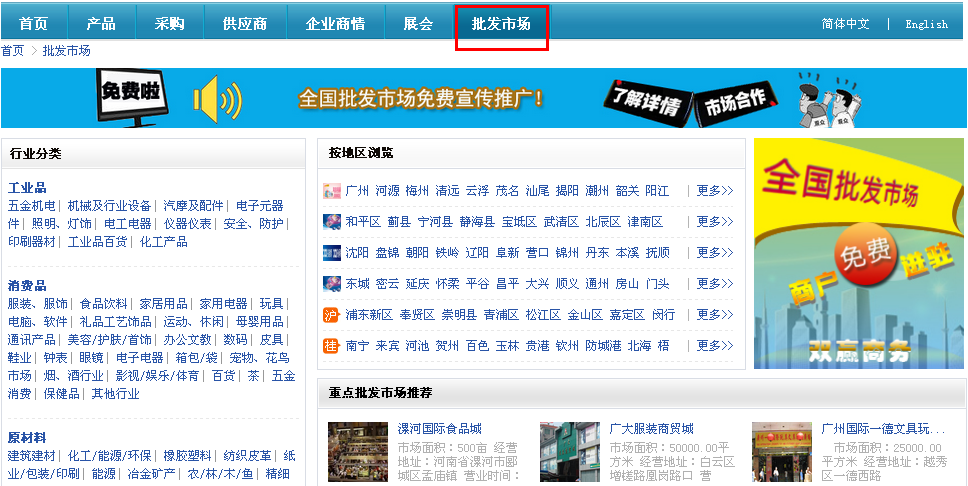Click the orange 桂 icon
The width and height of the screenshot is (968, 486).
coord(332,346)
